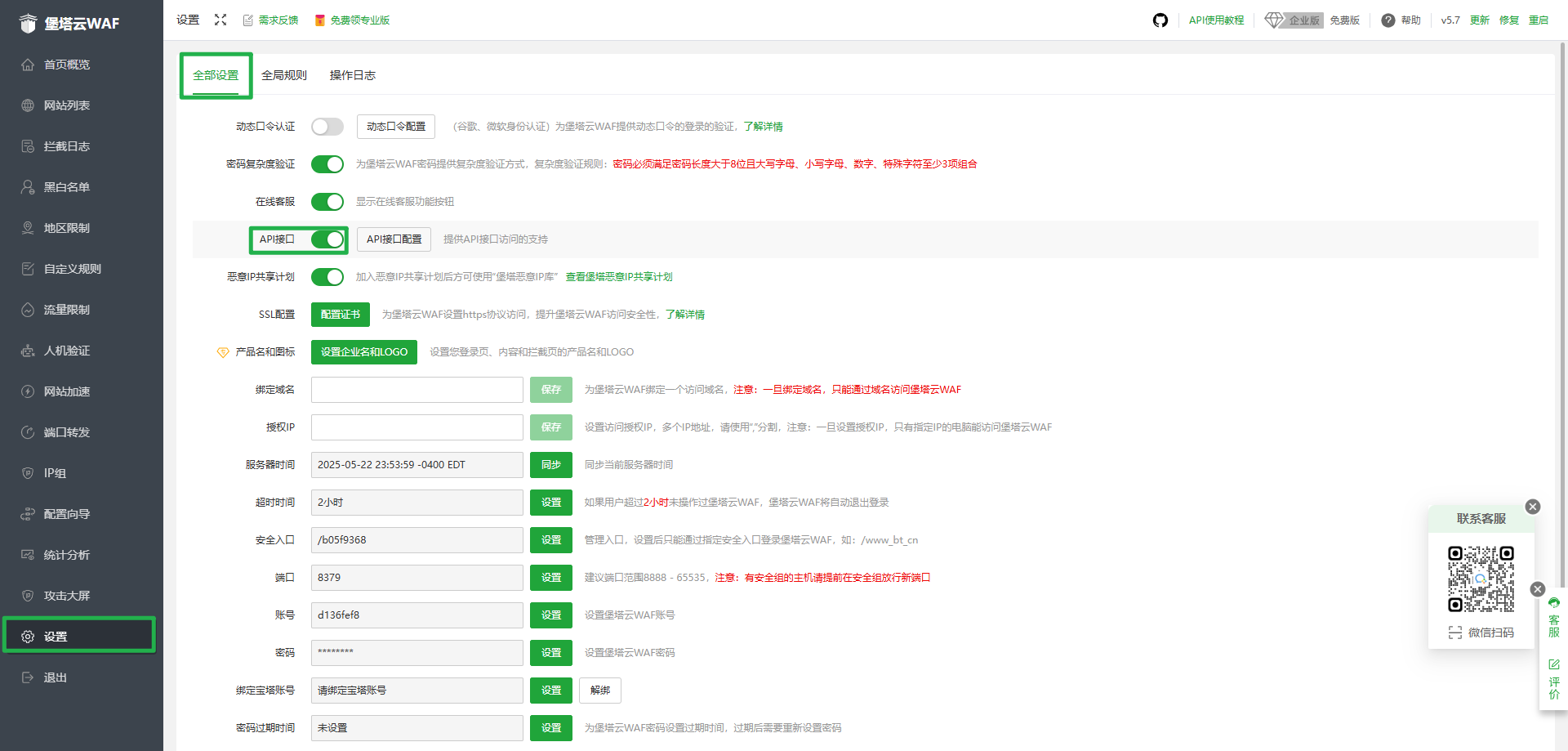
Task: Open 首页概览 from the sidebar
Action: click(x=67, y=65)
